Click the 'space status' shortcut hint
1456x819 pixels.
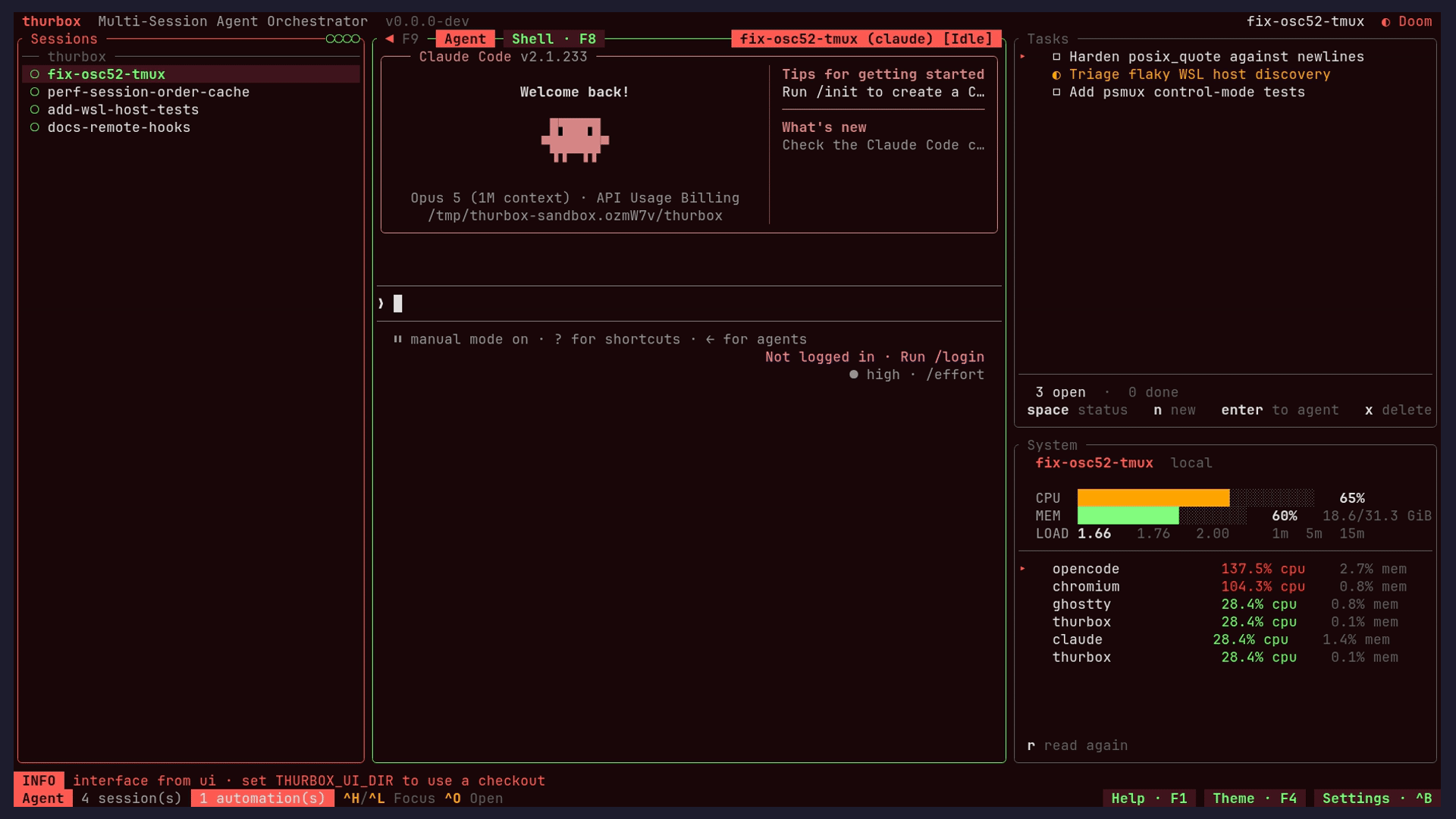1078,410
